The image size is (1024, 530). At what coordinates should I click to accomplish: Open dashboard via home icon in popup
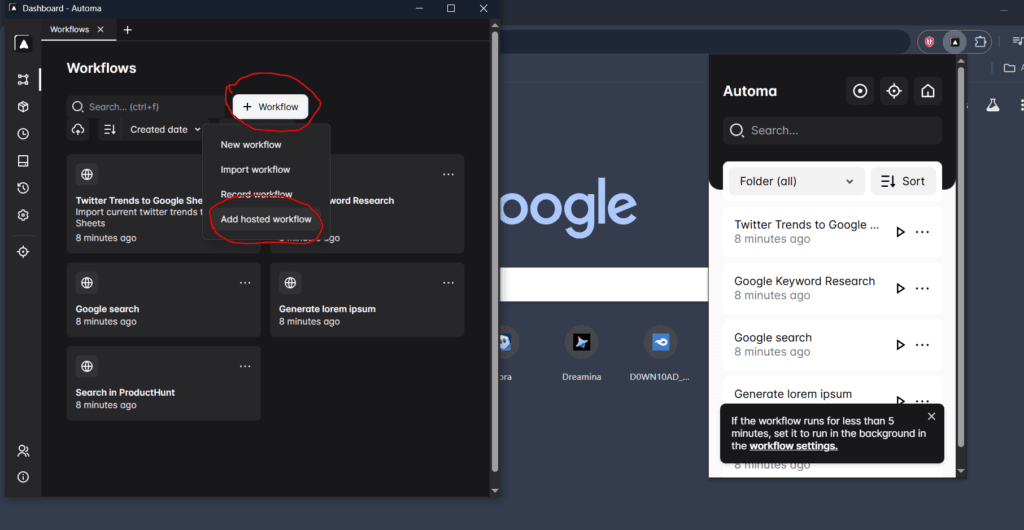(928, 91)
